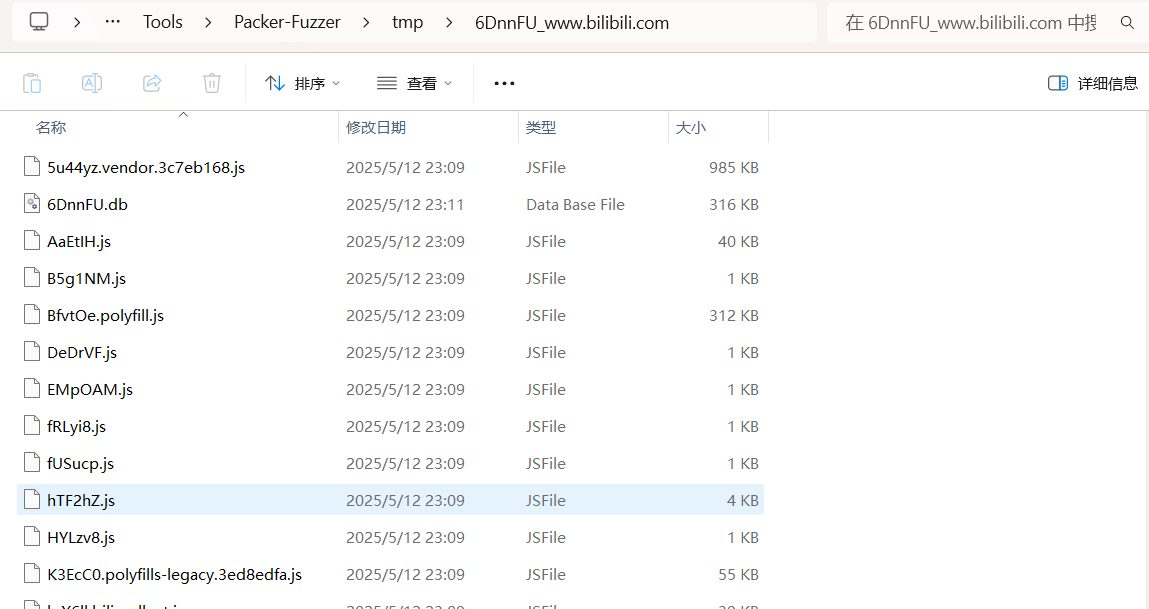Viewport: 1149px width, 609px height.
Task: Toggle the 详细信息 details pane
Action: point(1093,84)
